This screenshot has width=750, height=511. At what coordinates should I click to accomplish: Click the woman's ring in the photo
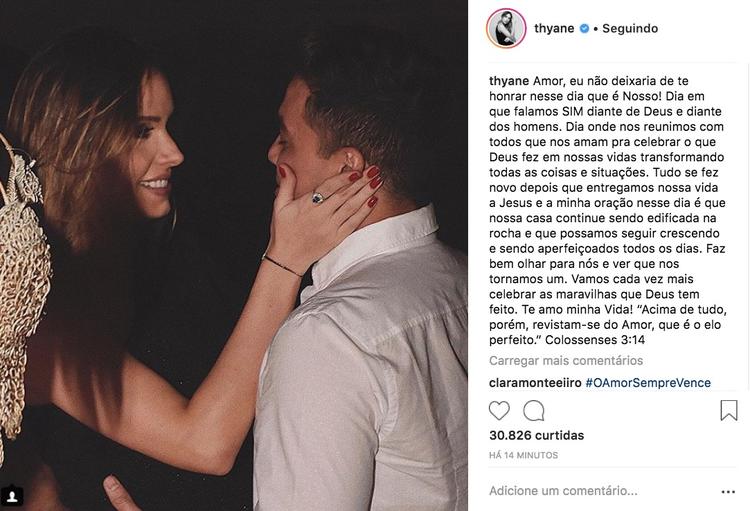coord(318,197)
